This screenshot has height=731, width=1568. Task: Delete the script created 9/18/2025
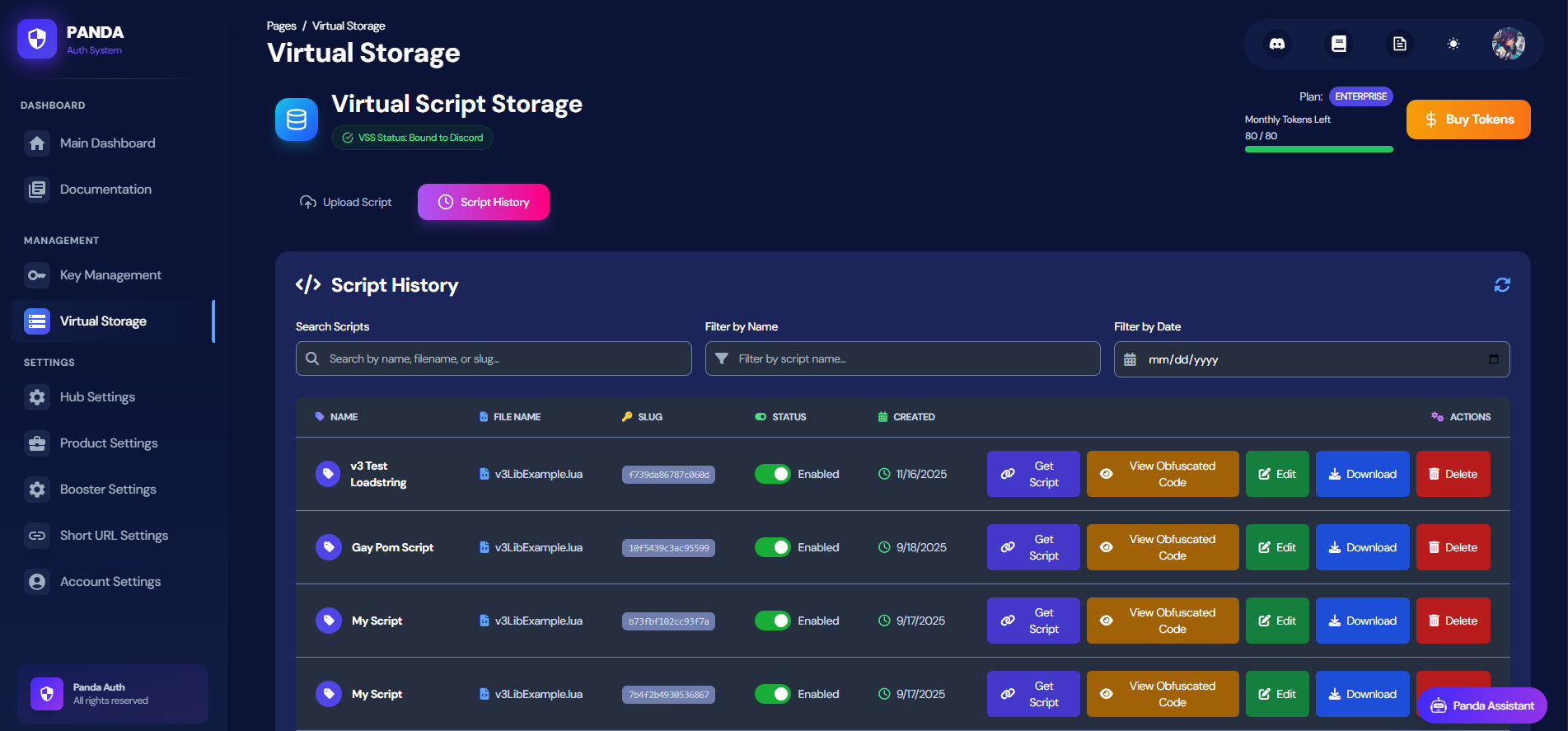coord(1453,547)
